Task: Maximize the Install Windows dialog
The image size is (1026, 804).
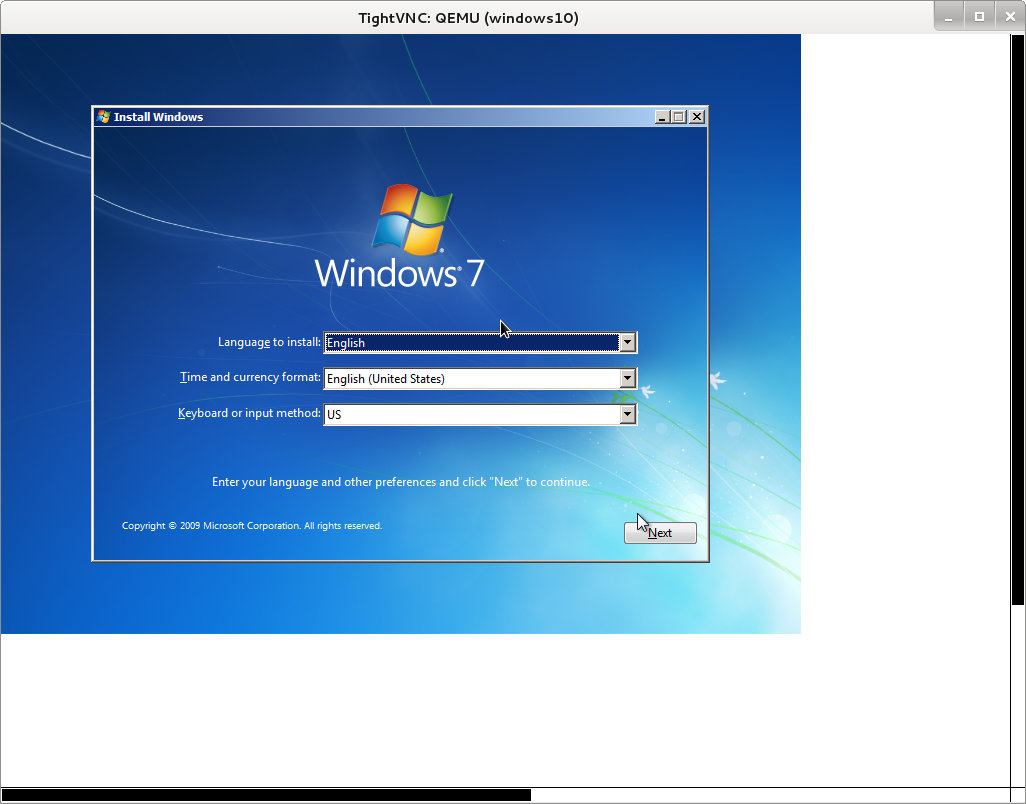Action: pyautogui.click(x=679, y=117)
